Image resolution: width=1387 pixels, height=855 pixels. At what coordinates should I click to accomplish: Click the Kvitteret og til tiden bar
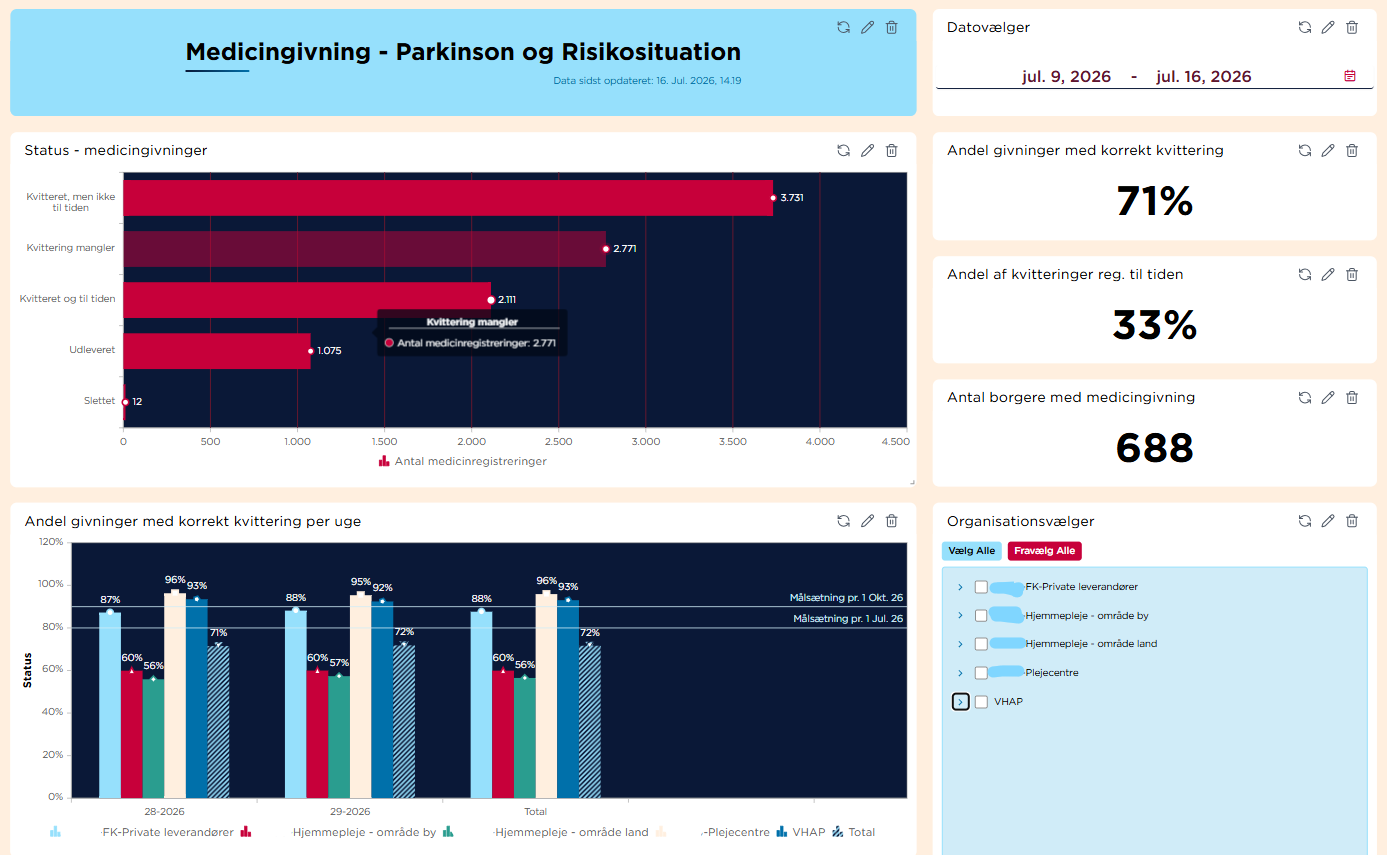tap(307, 300)
